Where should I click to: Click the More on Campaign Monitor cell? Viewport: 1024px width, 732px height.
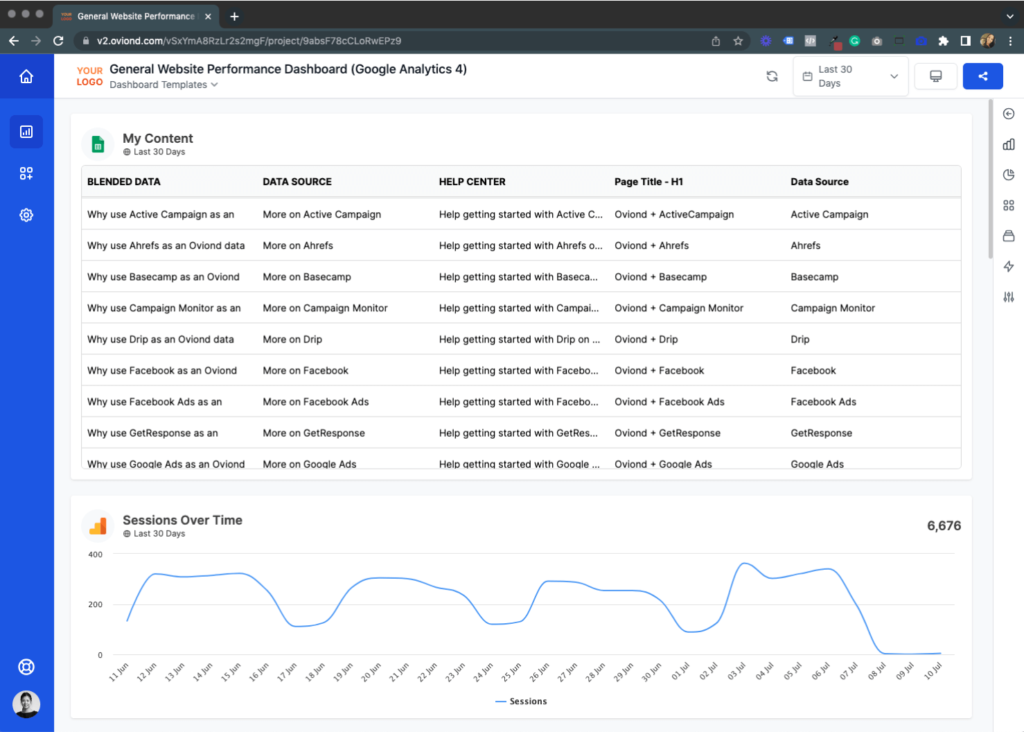pos(325,308)
